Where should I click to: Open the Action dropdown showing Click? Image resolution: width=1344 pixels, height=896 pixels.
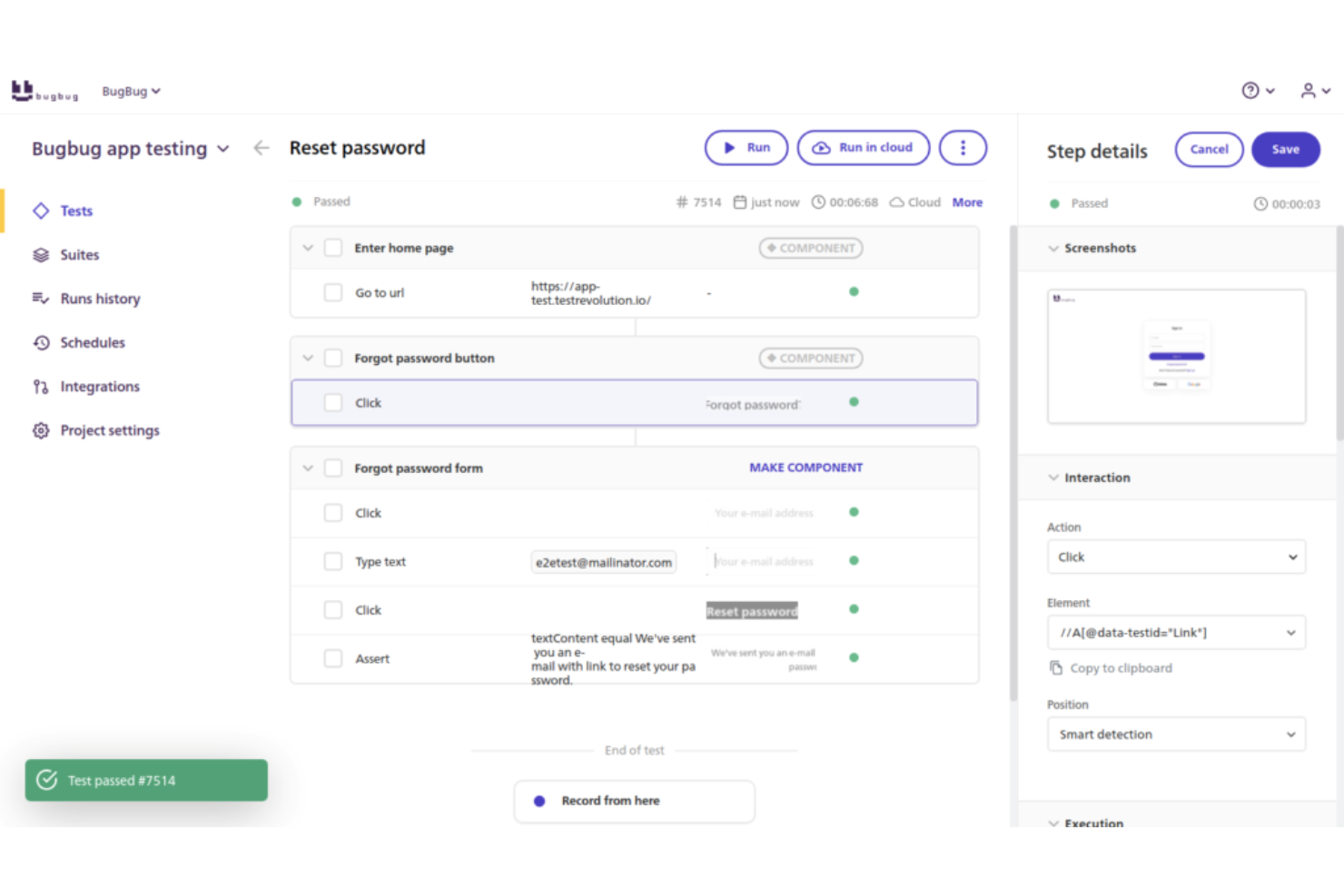(1176, 556)
